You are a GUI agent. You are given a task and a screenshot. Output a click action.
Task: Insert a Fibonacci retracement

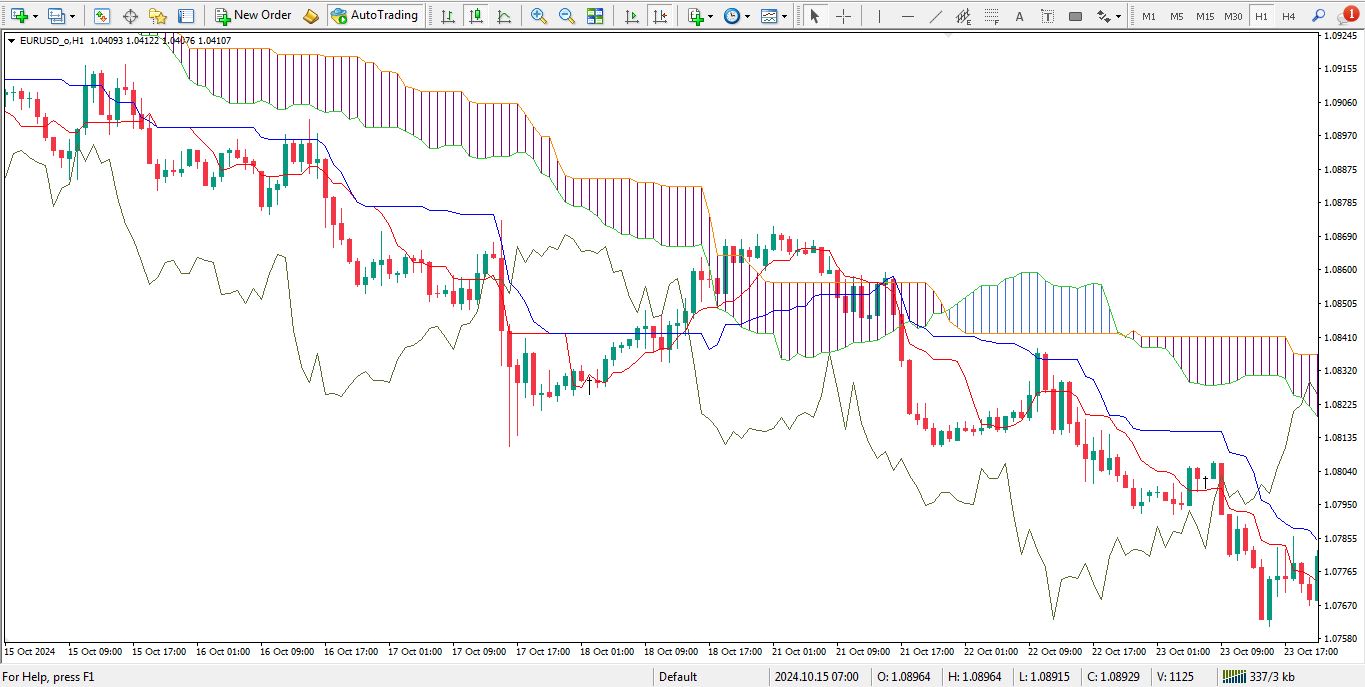[x=991, y=16]
